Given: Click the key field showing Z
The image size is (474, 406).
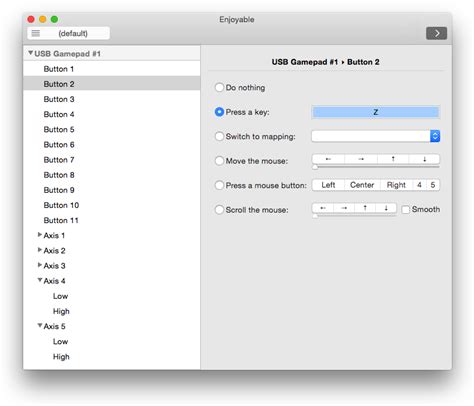Looking at the screenshot, I should 376,112.
